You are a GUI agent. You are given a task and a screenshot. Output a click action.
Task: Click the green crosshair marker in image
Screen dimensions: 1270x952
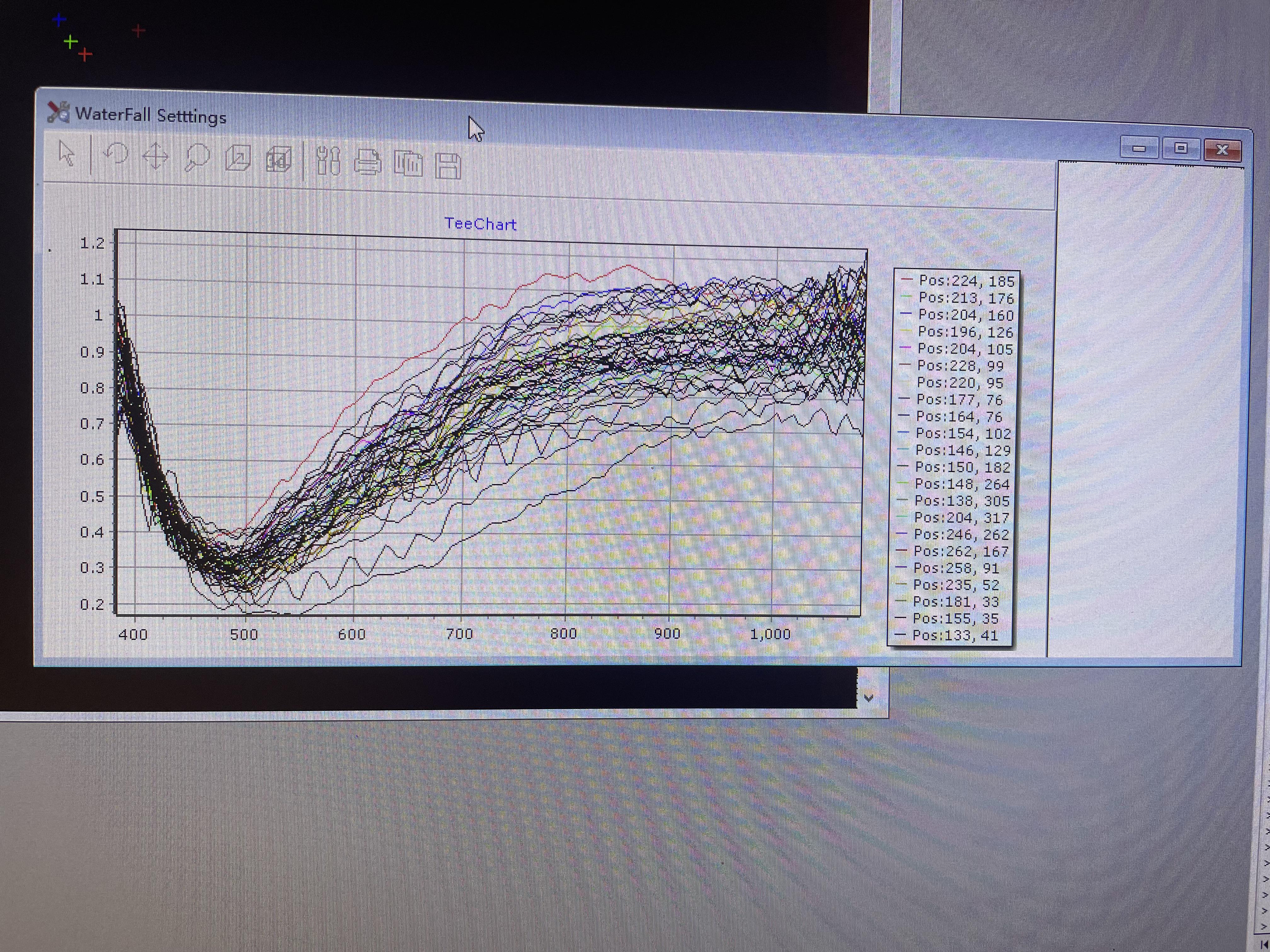pyautogui.click(x=71, y=42)
